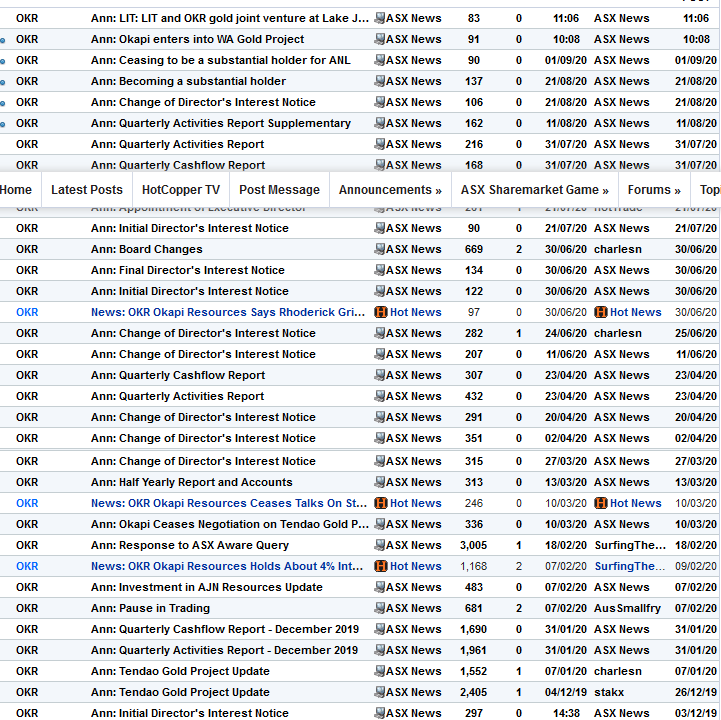This screenshot has width=721, height=720.
Task: Open Ann: LIT and OKR gold joint venture thread
Action: [229, 18]
